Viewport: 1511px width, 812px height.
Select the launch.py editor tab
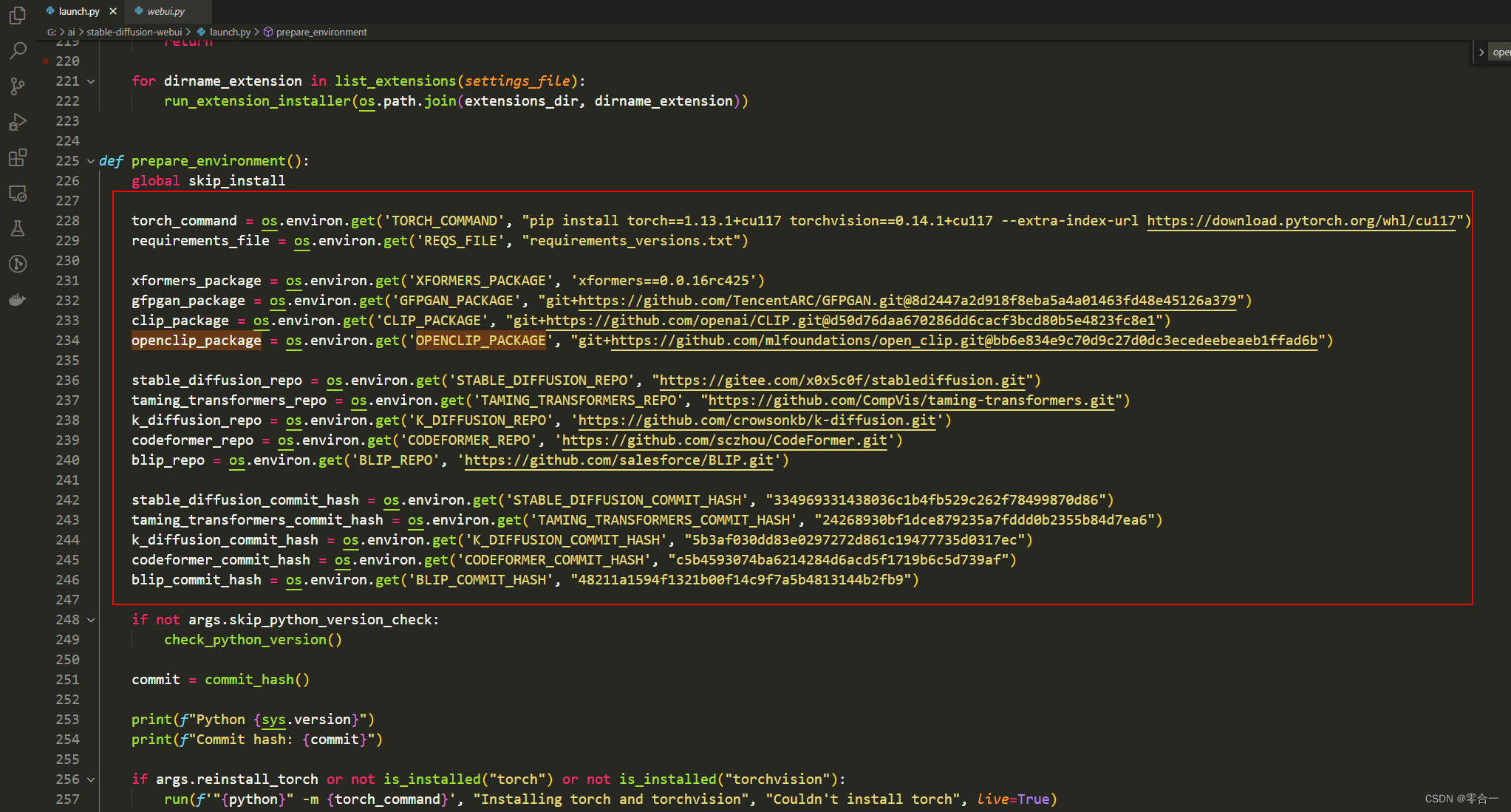(x=78, y=11)
